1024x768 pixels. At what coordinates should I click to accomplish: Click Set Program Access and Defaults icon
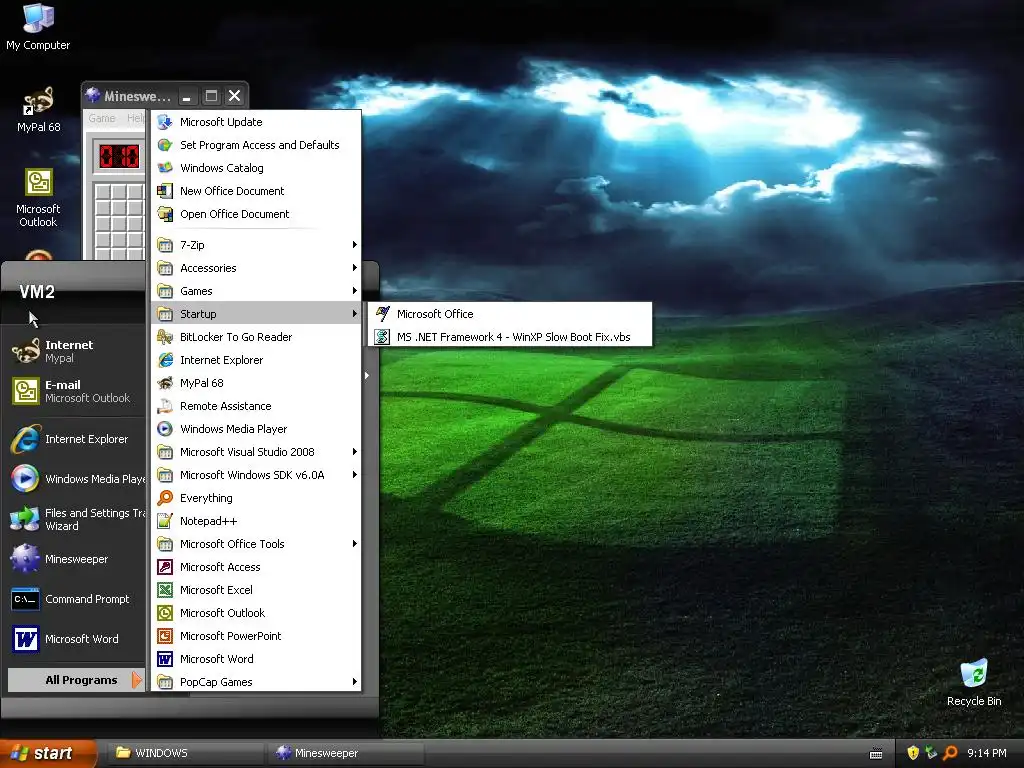[x=165, y=145]
